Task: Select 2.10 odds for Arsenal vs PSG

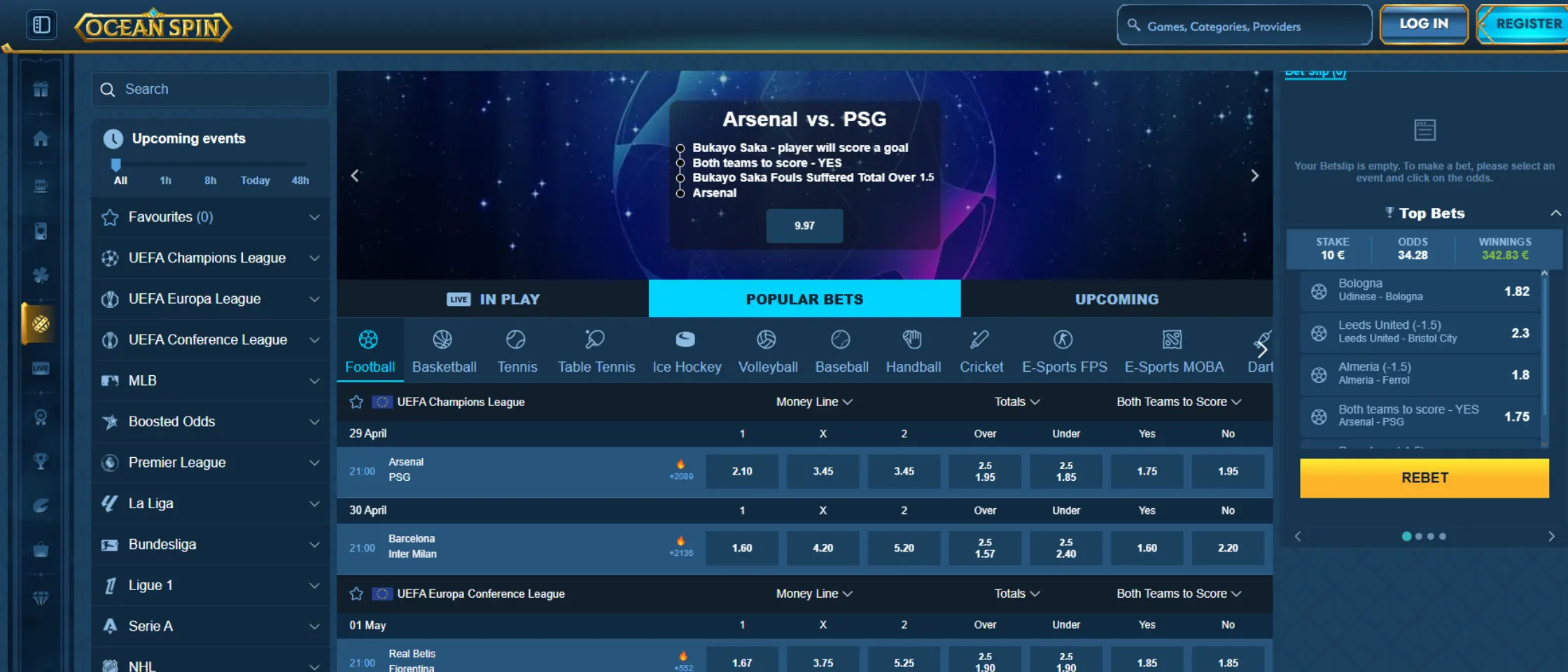Action: pyautogui.click(x=742, y=471)
